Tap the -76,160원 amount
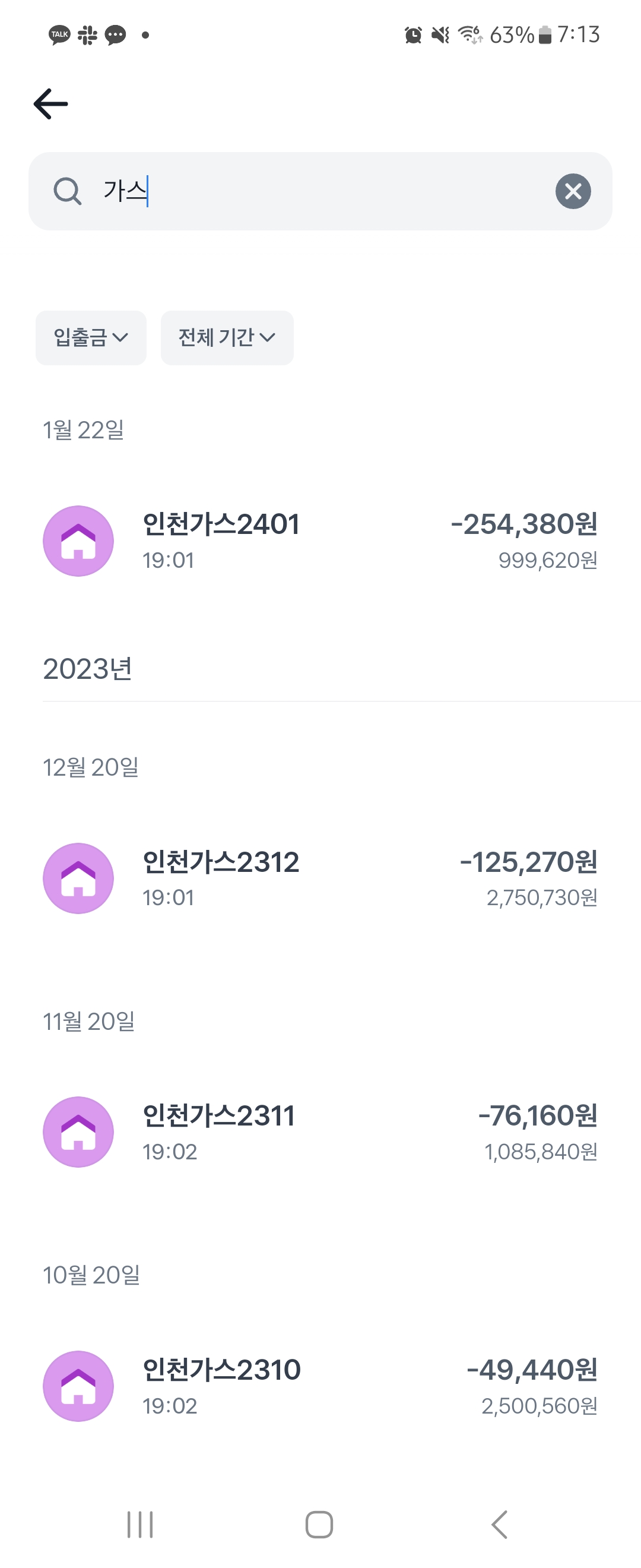The width and height of the screenshot is (641, 1568). point(538,1116)
